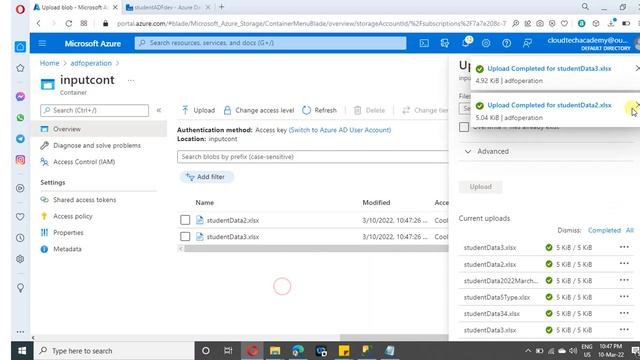Click the Opera home sidebar icon
This screenshot has height=360, width=640.
point(20,47)
